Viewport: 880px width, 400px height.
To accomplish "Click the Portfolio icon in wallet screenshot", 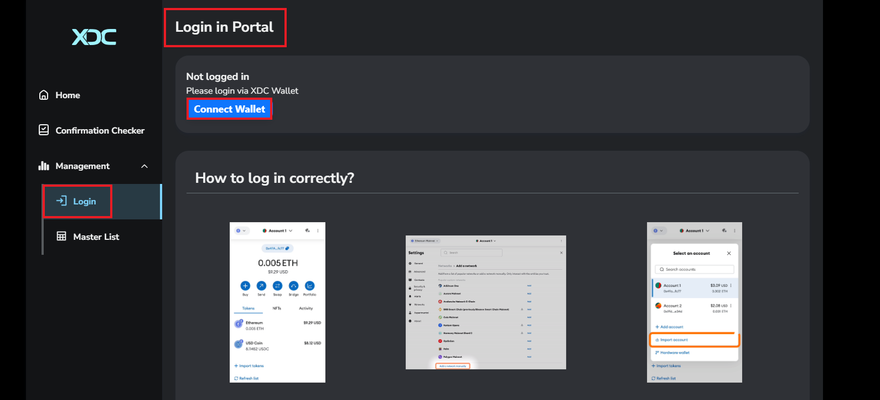I will tap(309, 286).
